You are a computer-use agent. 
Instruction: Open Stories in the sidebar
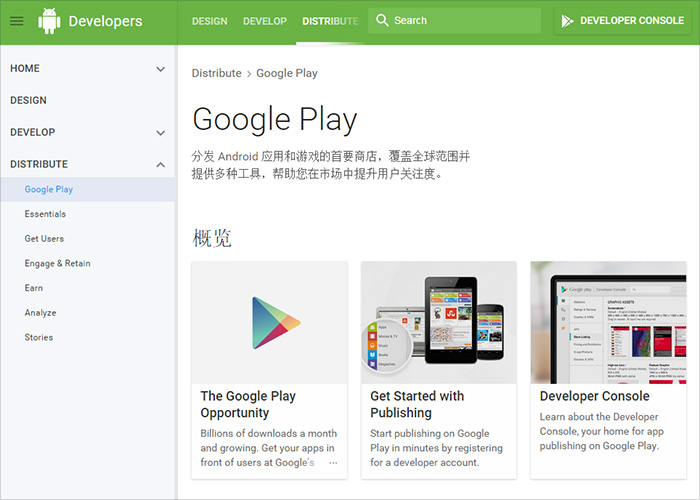39,338
